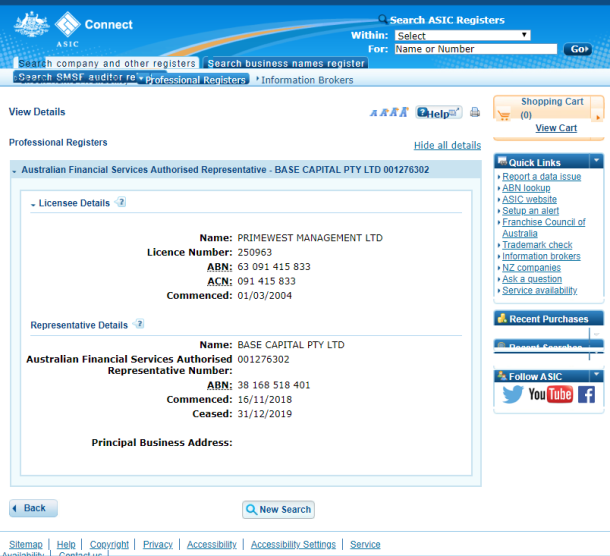
Task: Open Privacy footer link
Action: click(158, 544)
